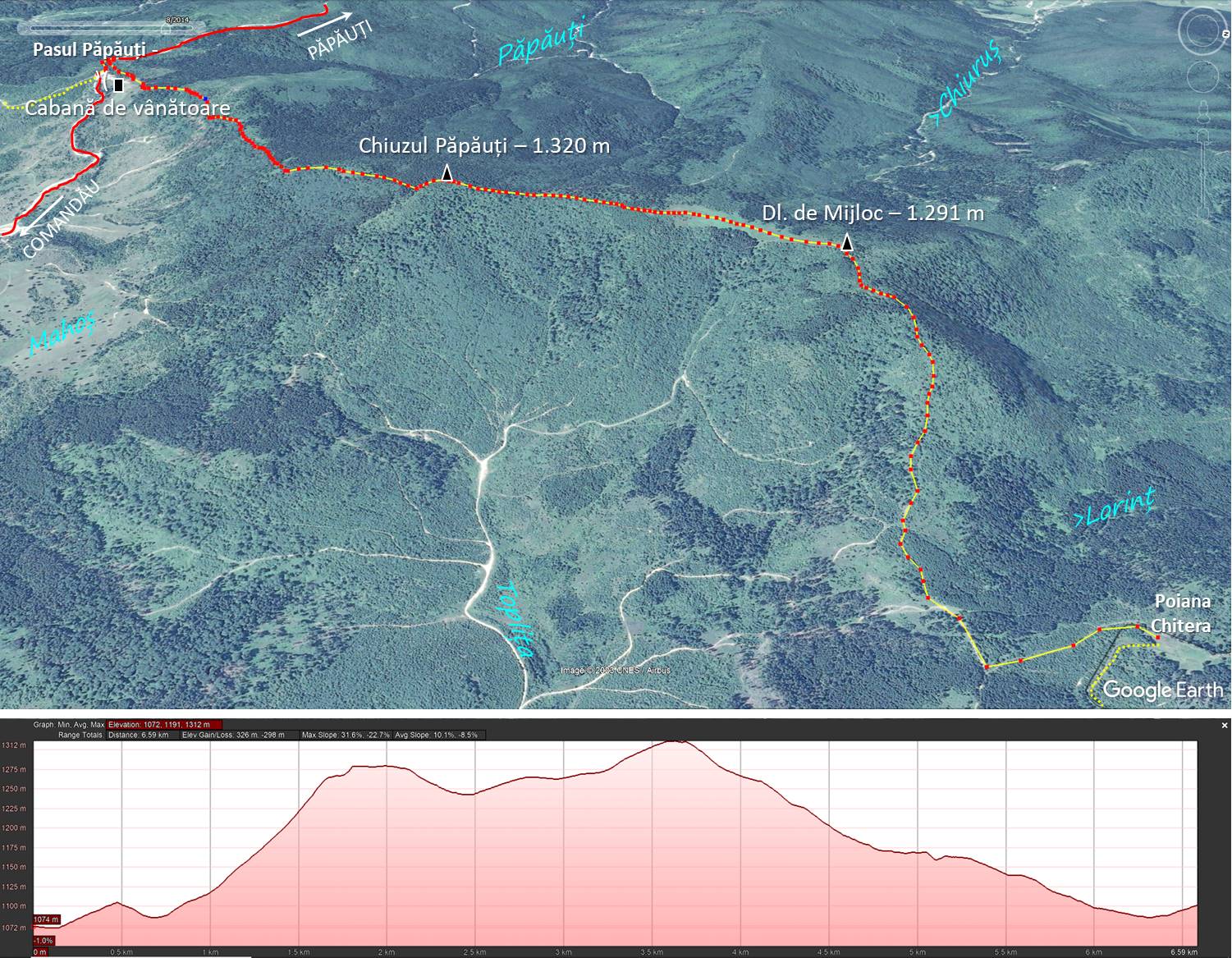Click the Street View pegman icon
1232x958 pixels.
[1202, 110]
